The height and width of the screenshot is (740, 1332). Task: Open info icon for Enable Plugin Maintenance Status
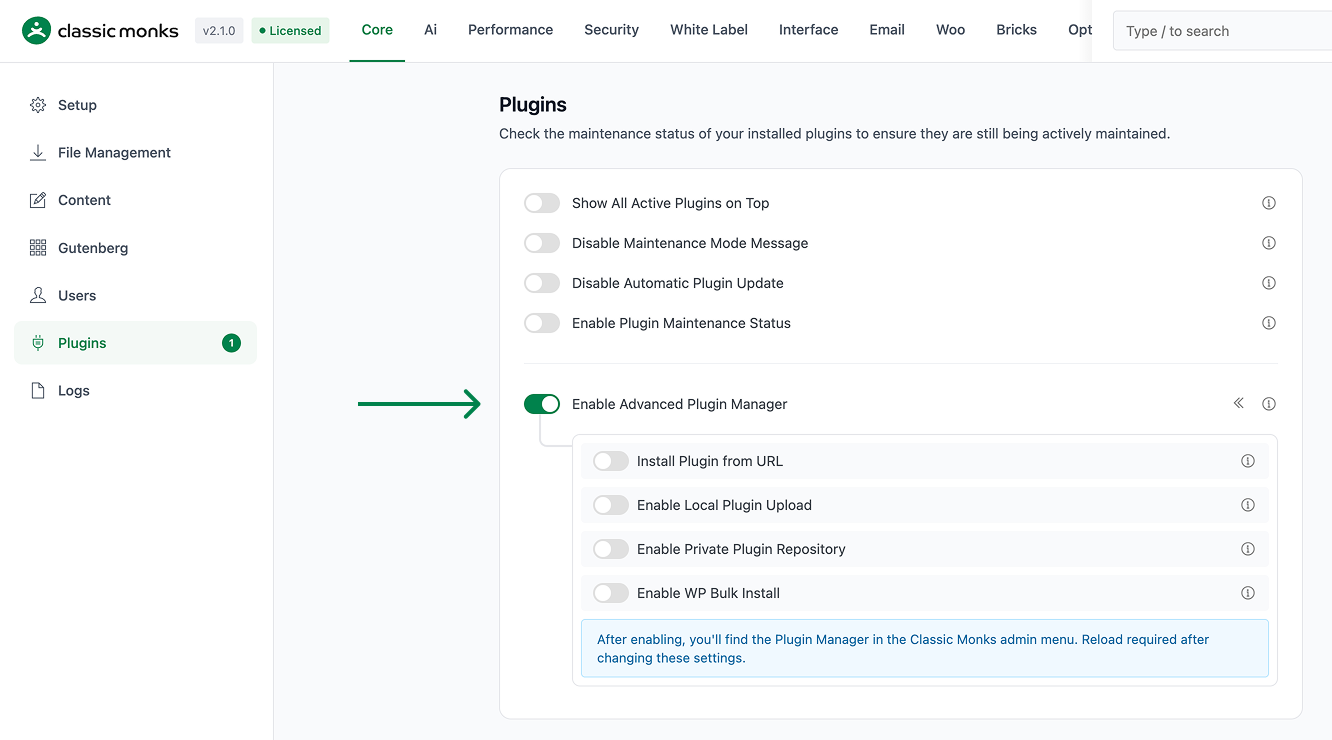(x=1269, y=323)
